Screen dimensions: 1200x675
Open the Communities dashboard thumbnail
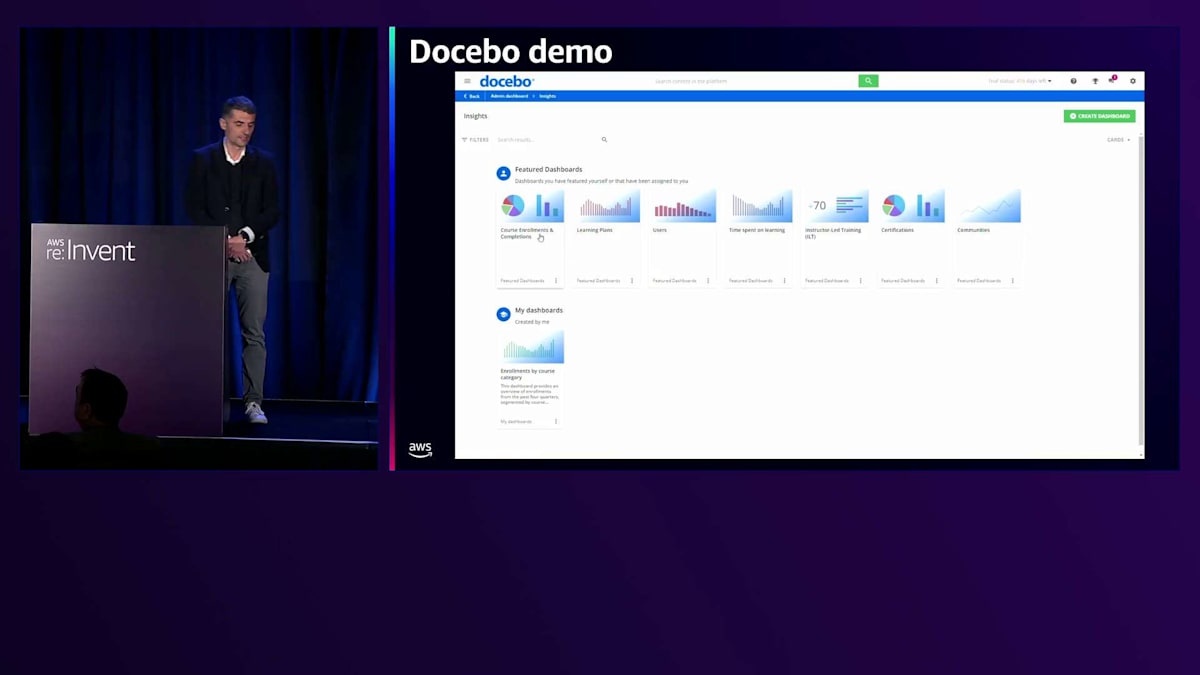coord(987,206)
